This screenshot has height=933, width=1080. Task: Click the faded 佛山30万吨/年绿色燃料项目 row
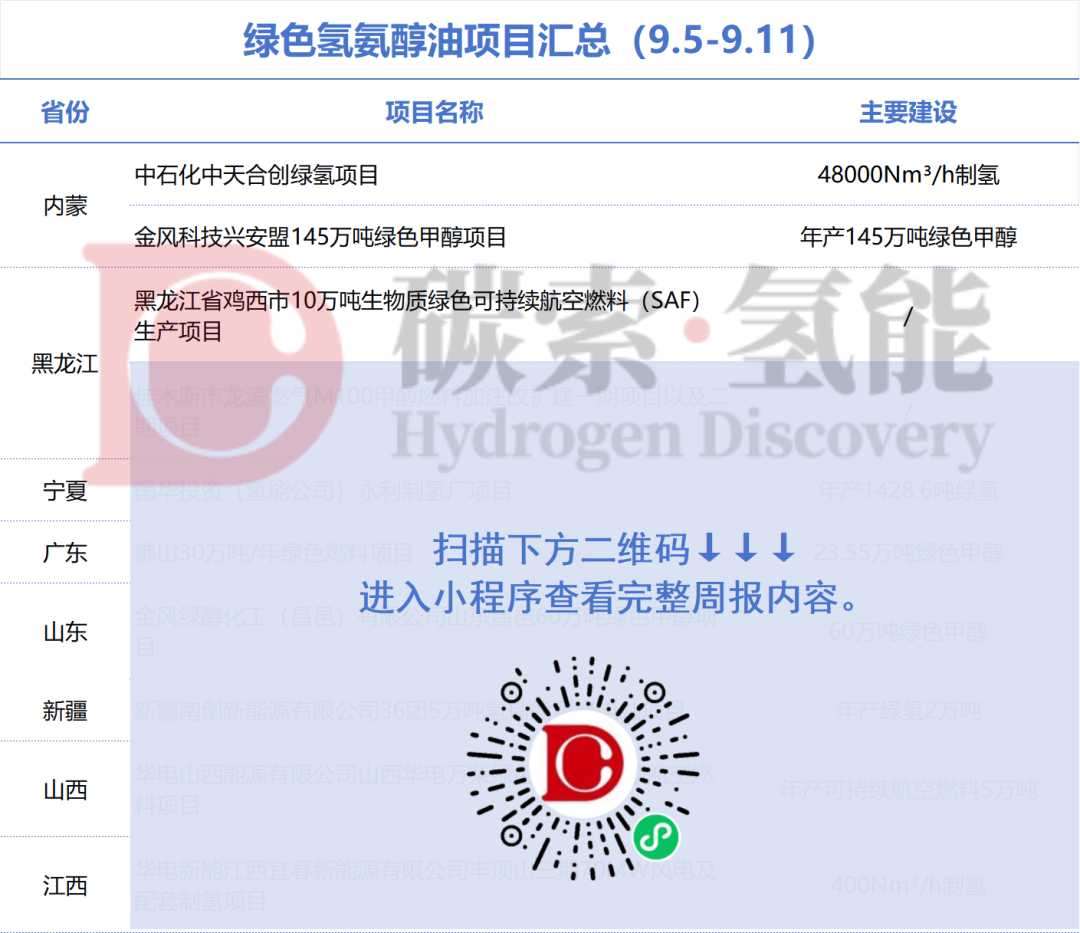pyautogui.click(x=273, y=553)
